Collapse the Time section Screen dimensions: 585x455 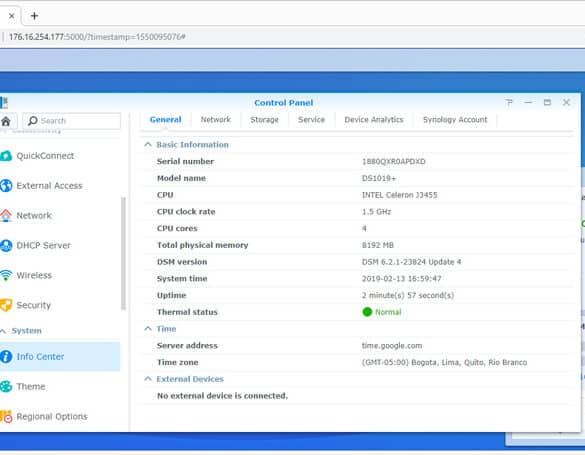148,329
